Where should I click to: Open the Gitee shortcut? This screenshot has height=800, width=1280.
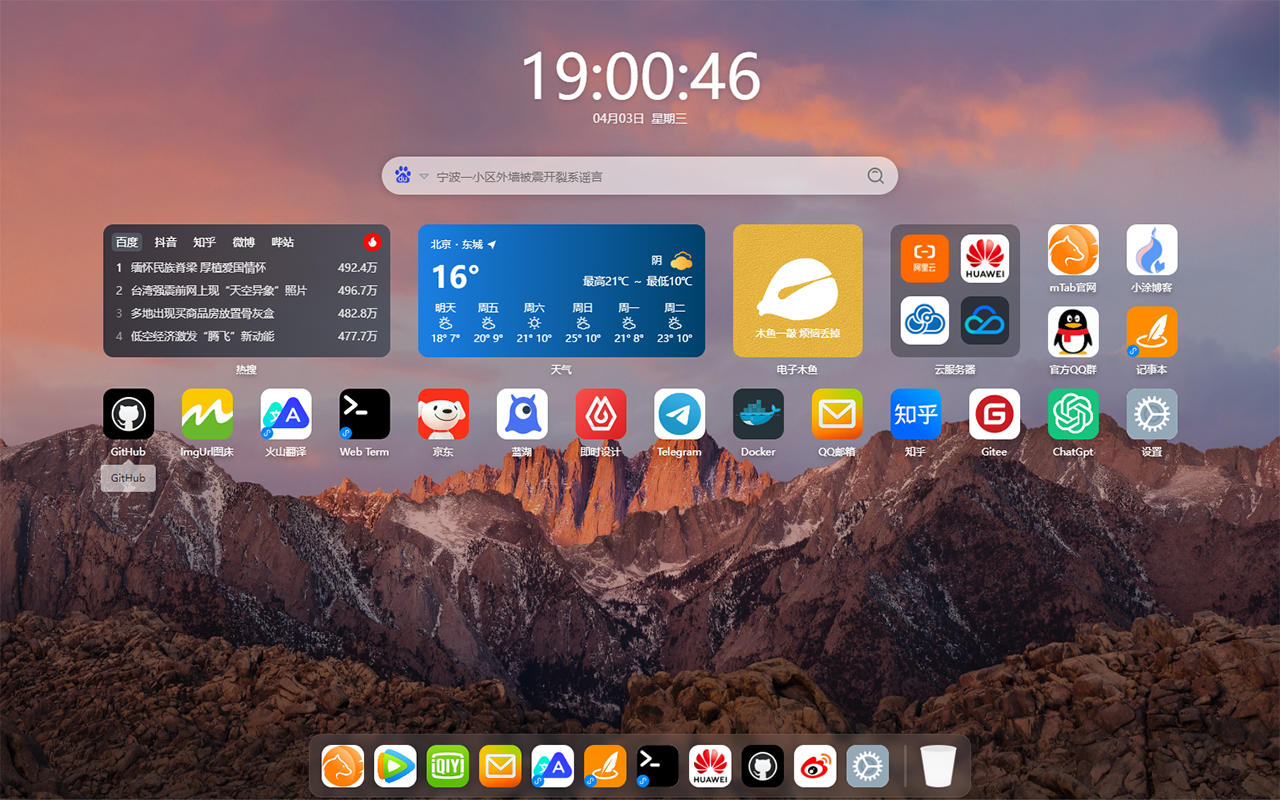[994, 414]
